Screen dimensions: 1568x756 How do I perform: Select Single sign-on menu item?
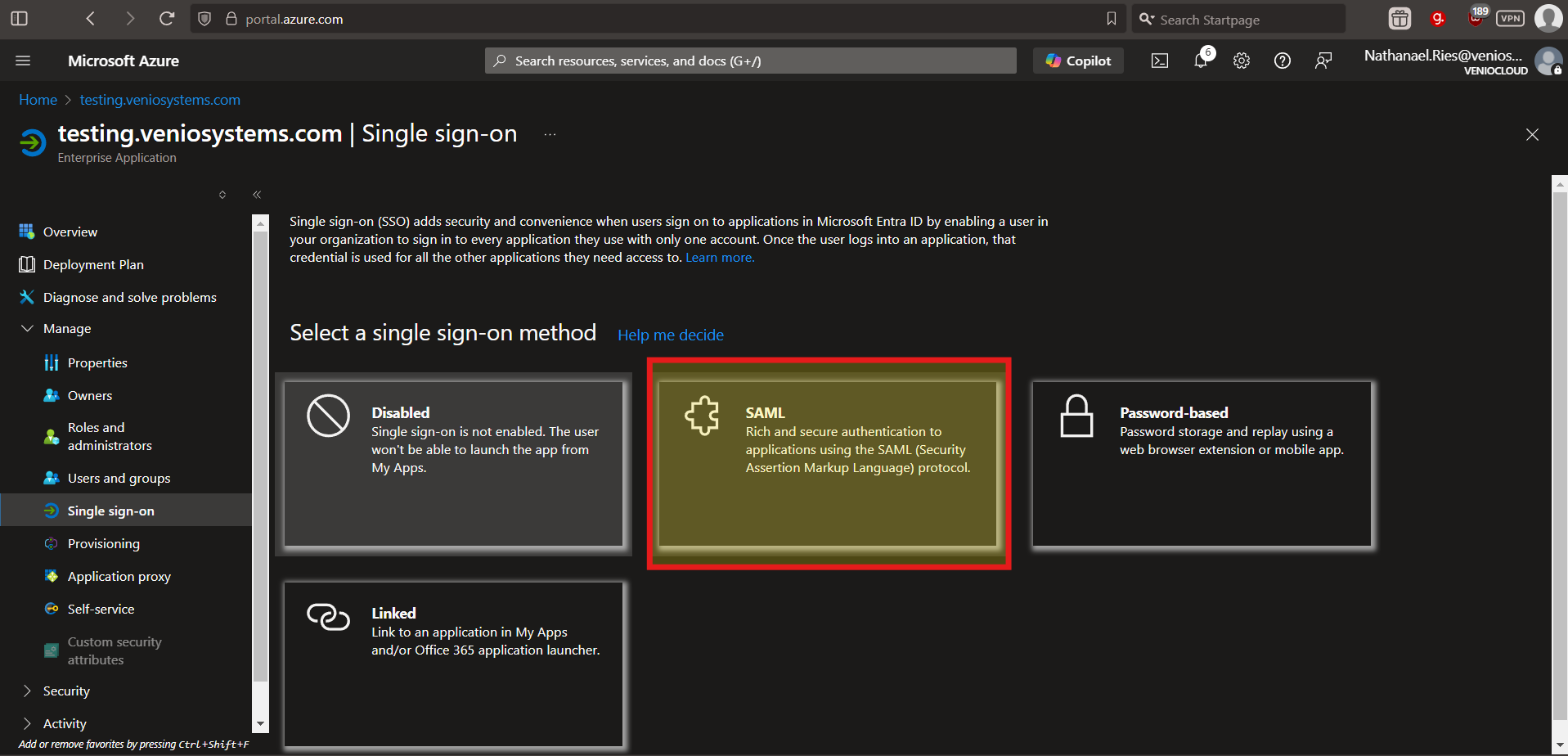tap(126, 511)
